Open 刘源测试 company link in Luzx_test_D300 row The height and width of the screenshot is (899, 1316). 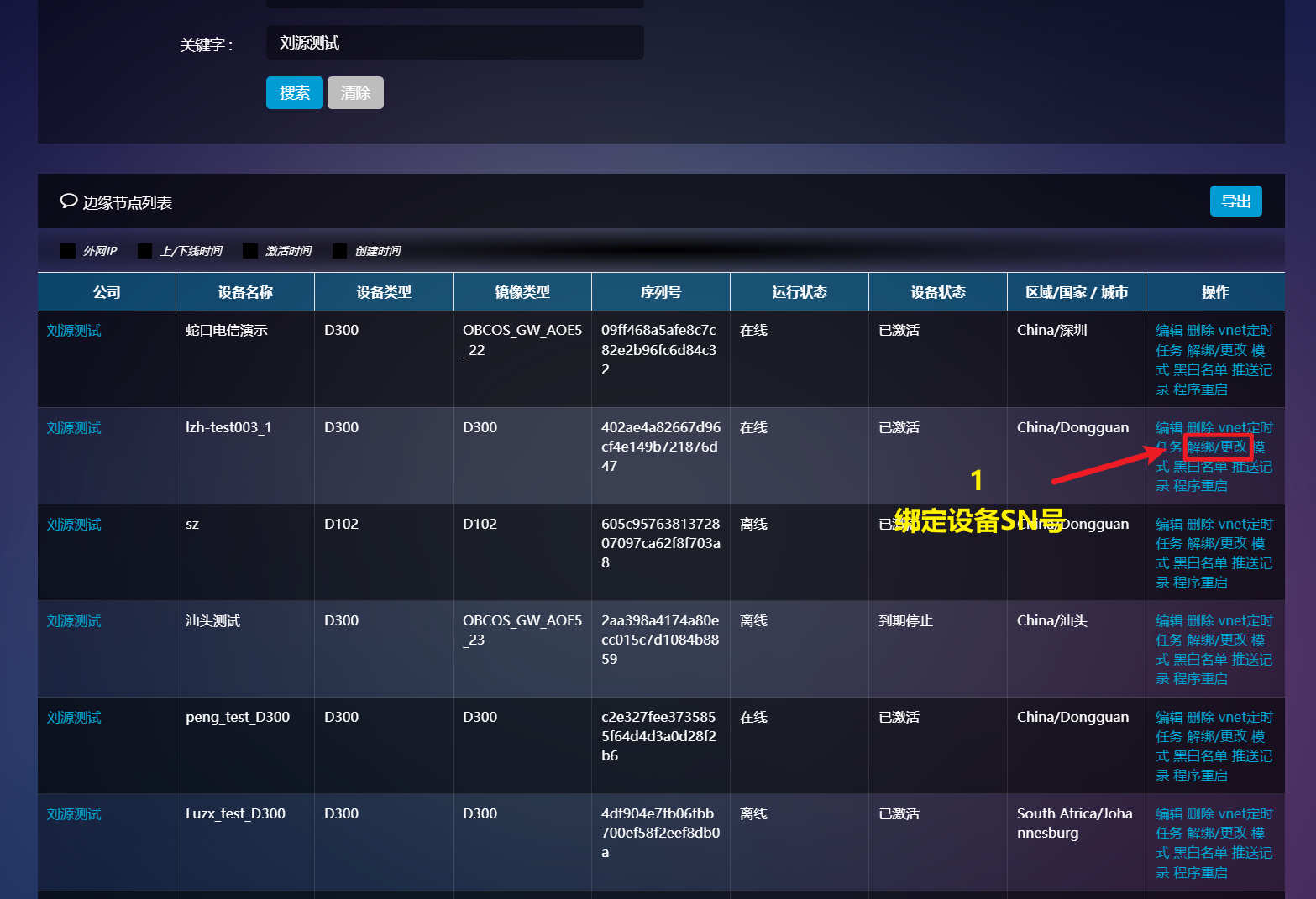[x=74, y=814]
